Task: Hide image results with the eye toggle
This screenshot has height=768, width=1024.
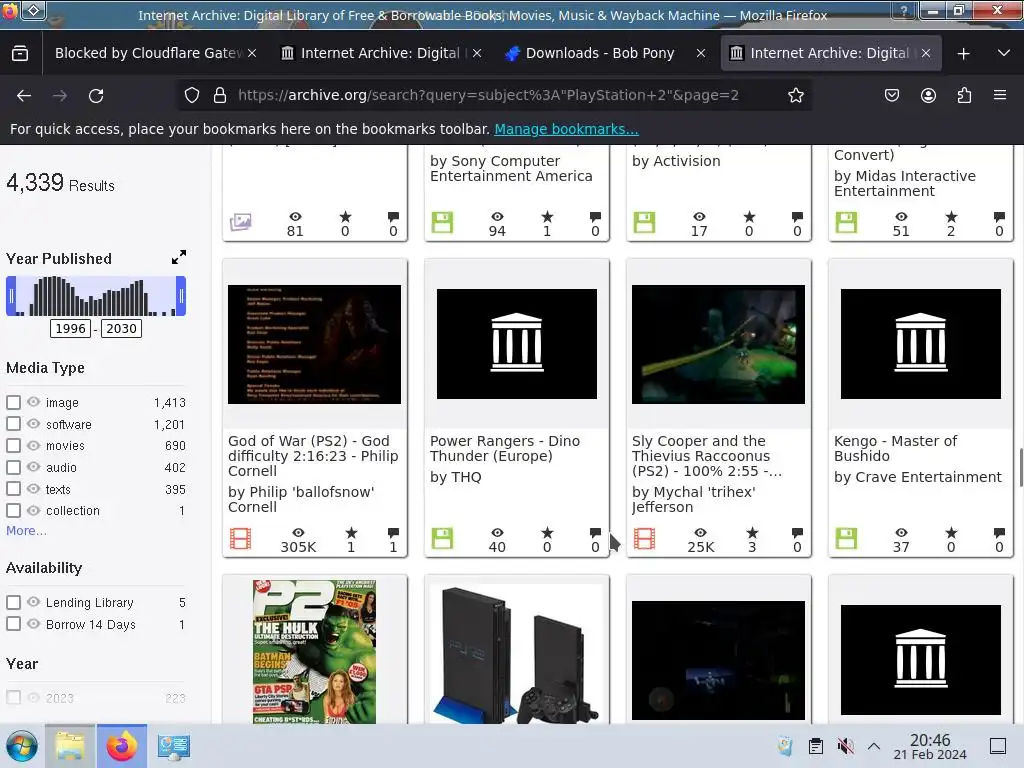Action: [x=33, y=402]
